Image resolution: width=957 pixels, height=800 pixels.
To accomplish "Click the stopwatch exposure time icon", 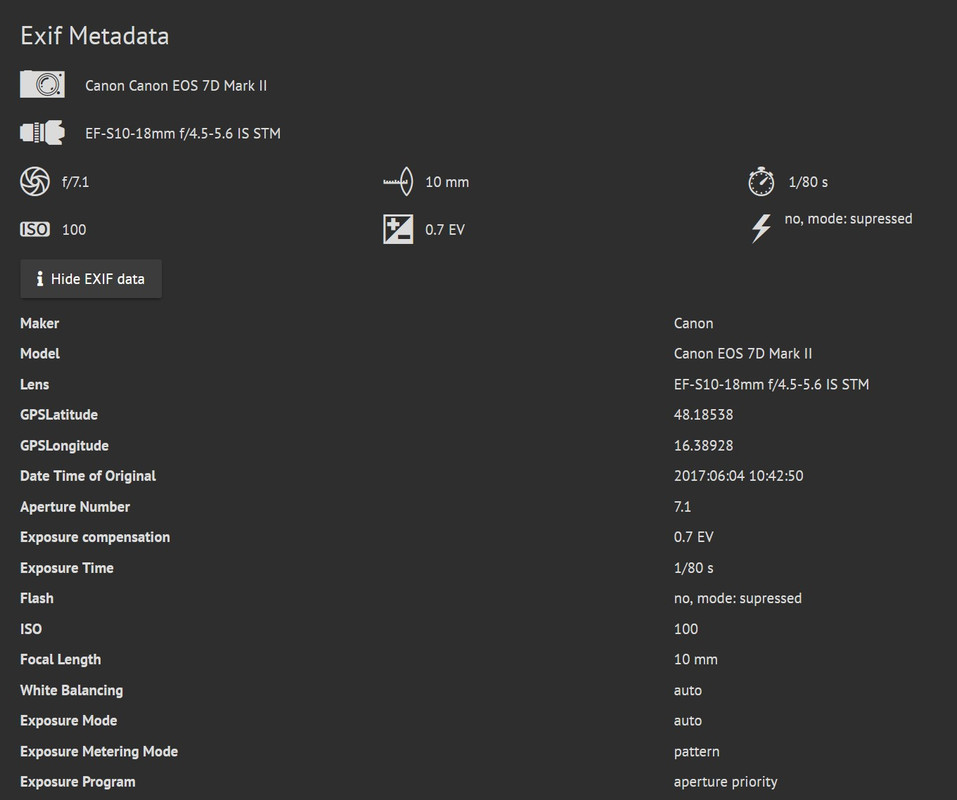I will point(761,181).
